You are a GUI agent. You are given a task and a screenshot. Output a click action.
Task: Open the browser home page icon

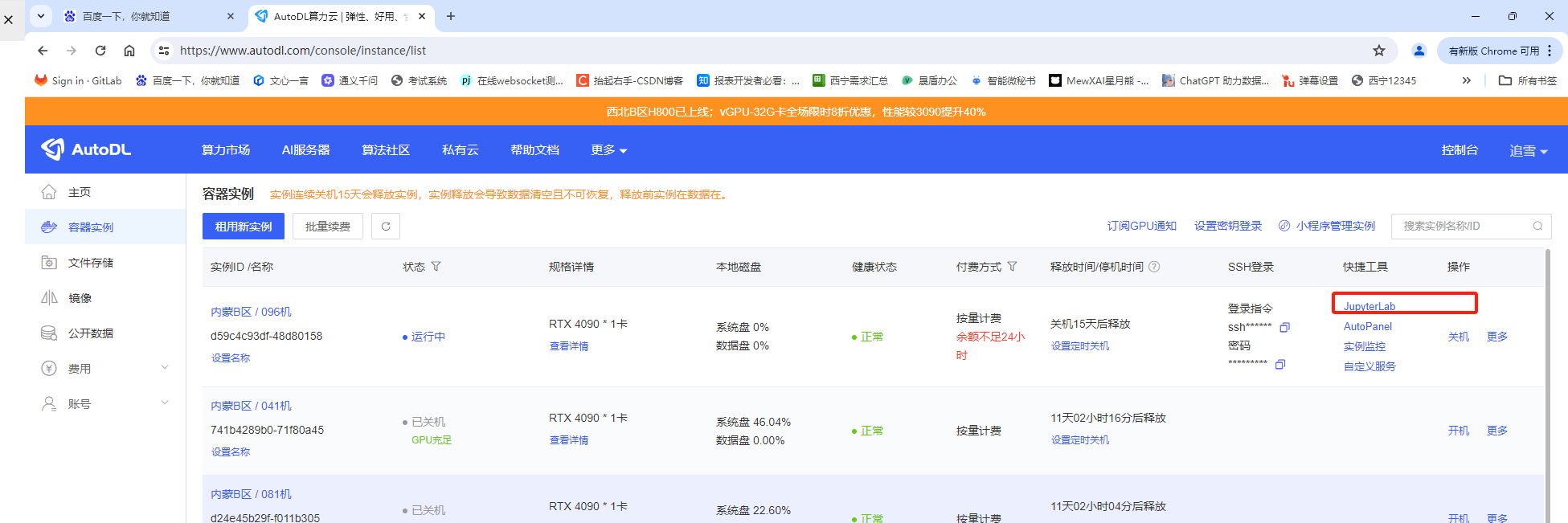[129, 51]
